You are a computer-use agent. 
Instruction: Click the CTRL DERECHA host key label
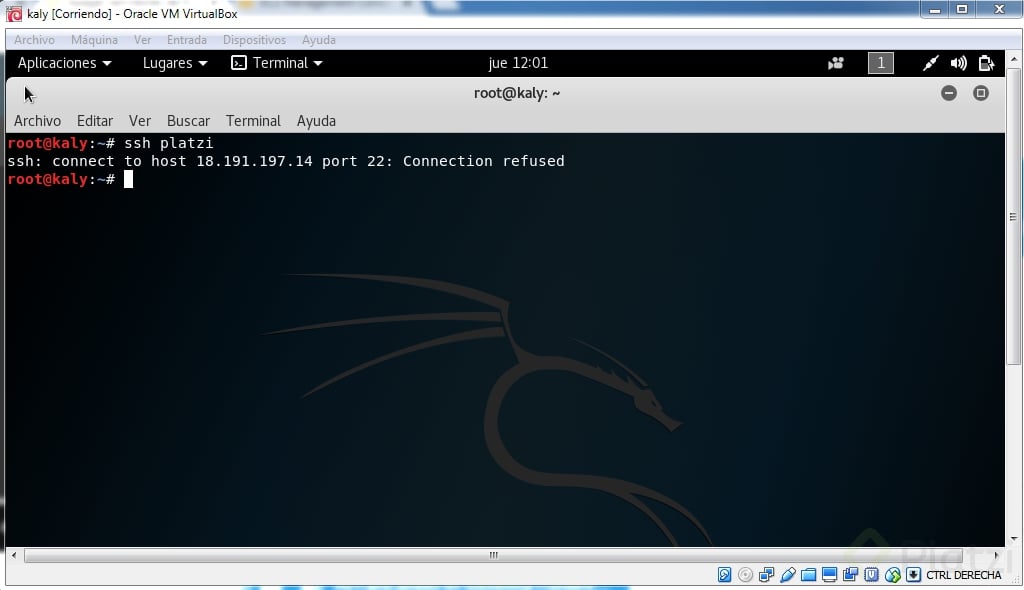963,575
